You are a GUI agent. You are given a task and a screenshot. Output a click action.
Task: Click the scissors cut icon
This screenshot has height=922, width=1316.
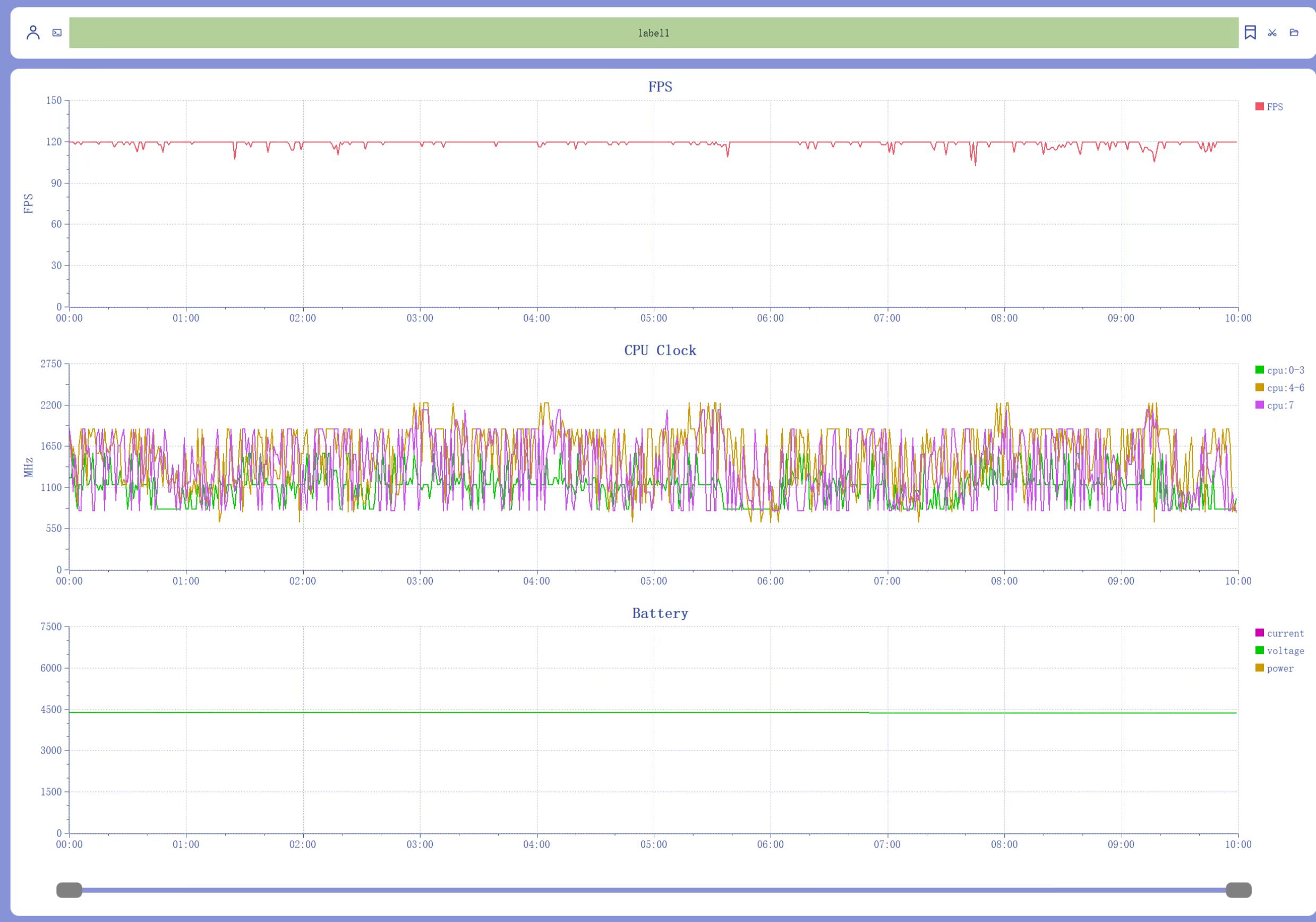coord(1272,33)
